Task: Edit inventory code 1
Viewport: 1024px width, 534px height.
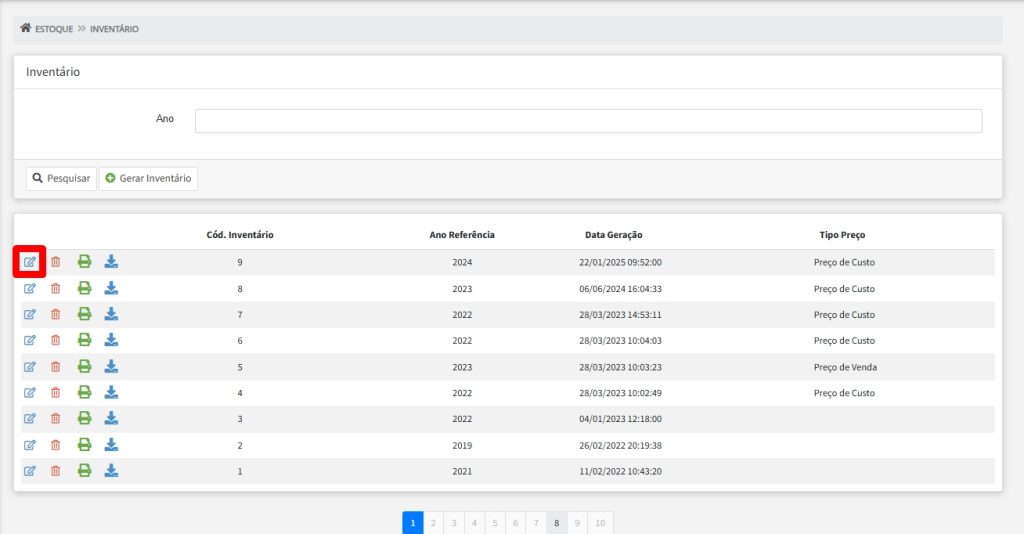Action: pyautogui.click(x=30, y=471)
